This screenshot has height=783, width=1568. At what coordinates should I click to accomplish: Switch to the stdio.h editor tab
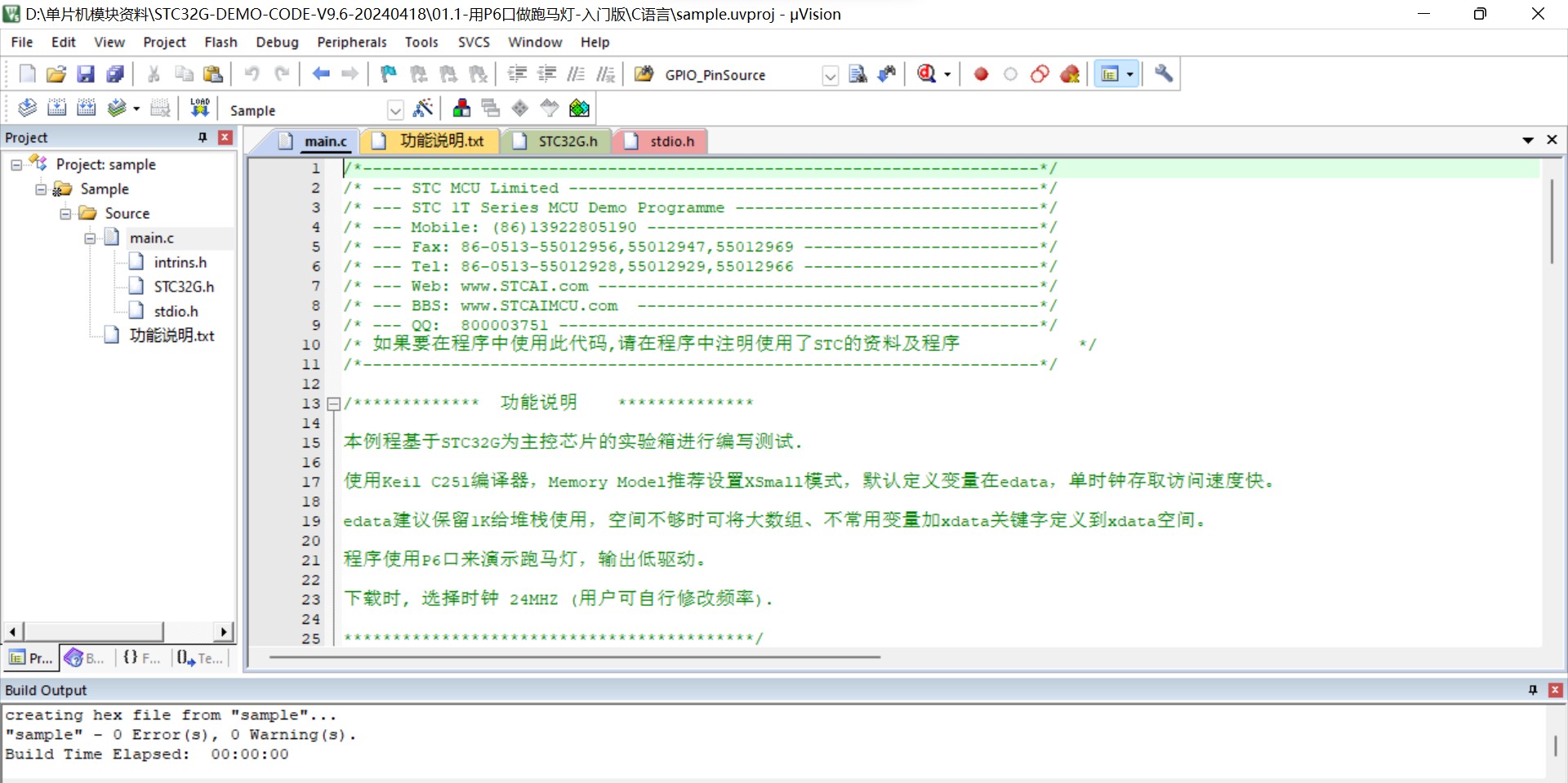660,141
